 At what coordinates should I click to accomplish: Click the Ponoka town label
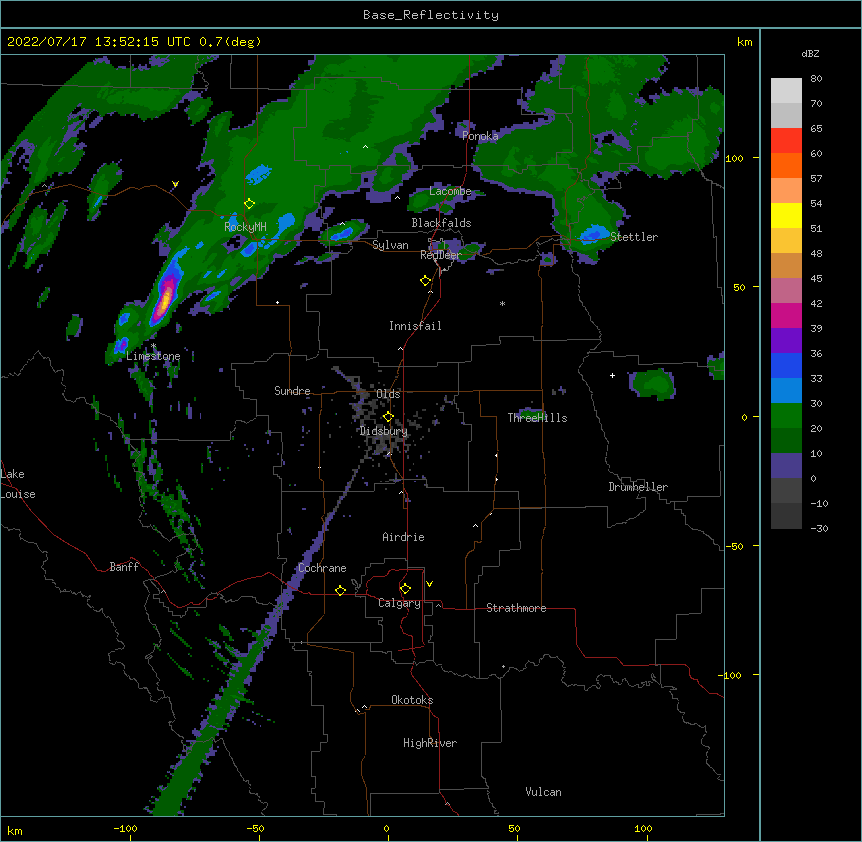point(480,136)
